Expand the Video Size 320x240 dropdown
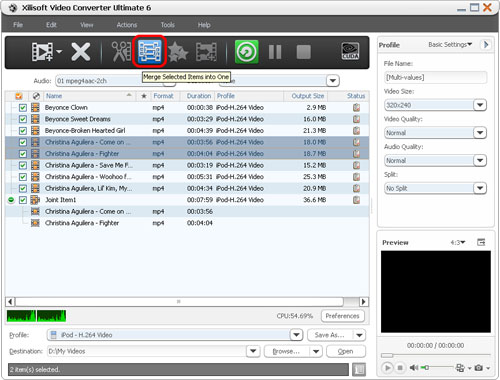This screenshot has height=380, width=500. (x=480, y=105)
